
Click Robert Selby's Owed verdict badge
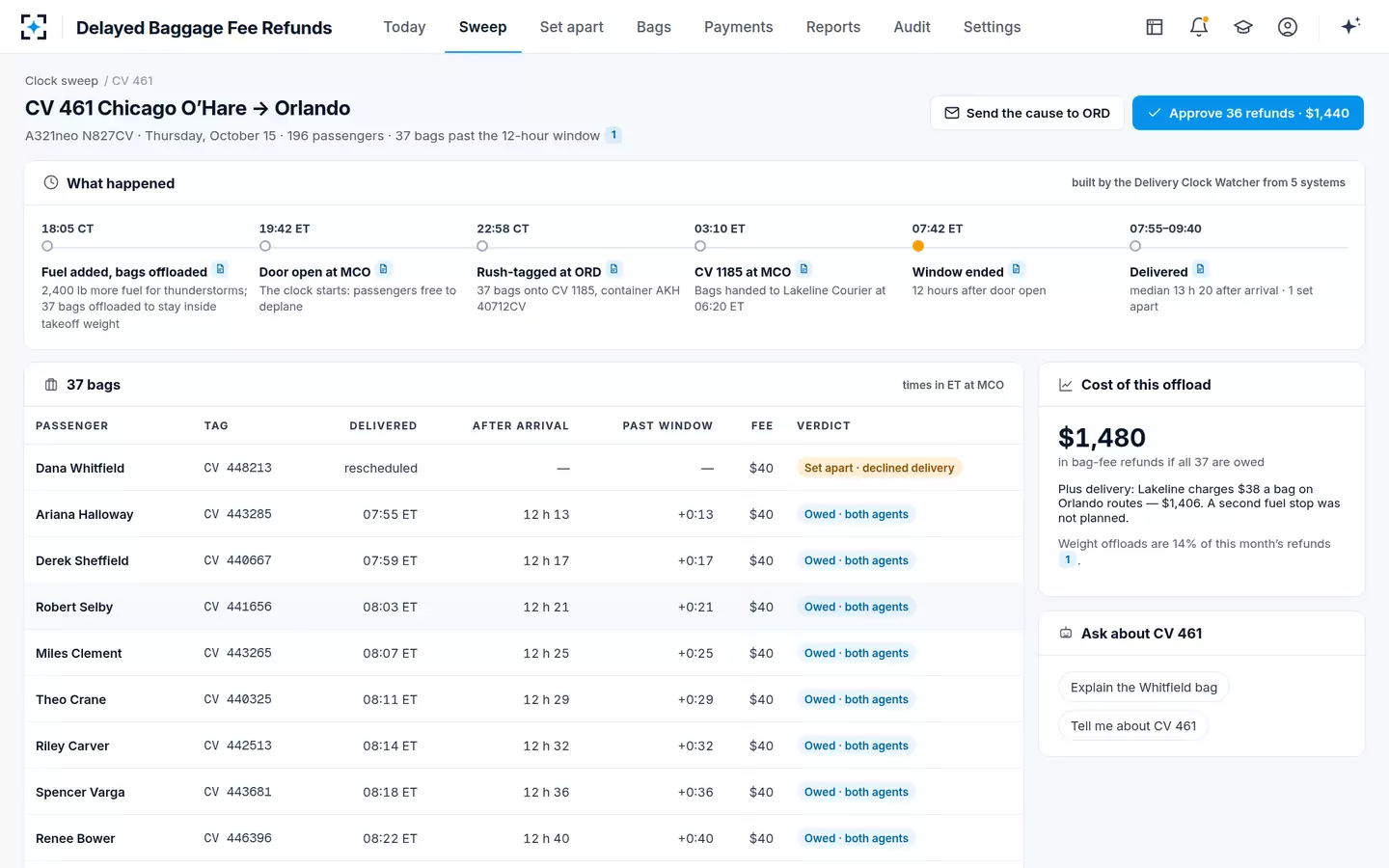pos(857,607)
